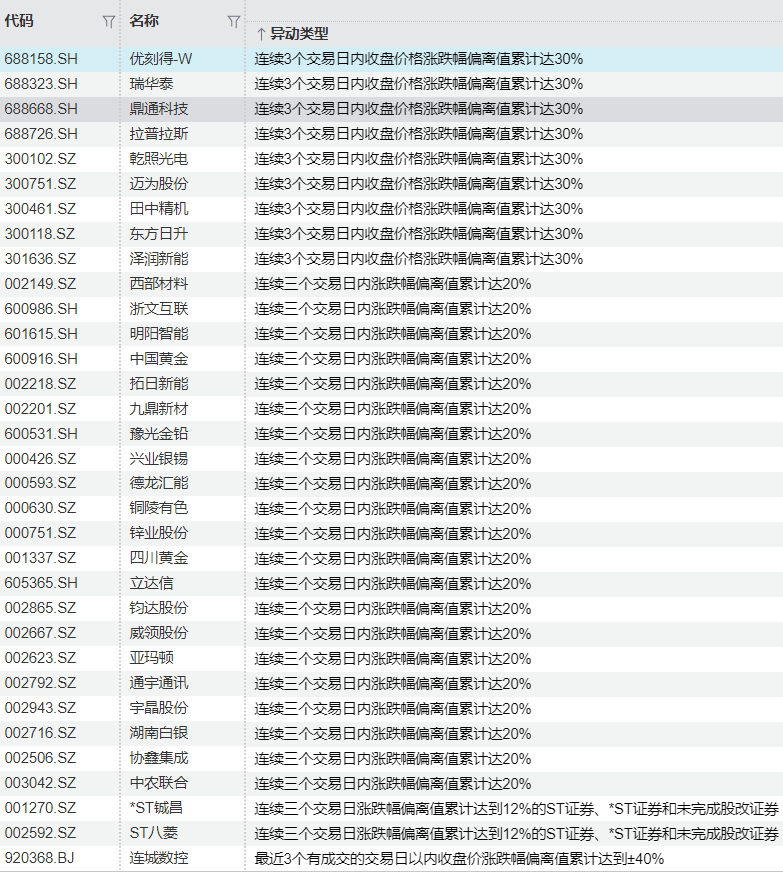The width and height of the screenshot is (783, 873).
Task: Open filter icon in 代码 column header
Action: click(108, 21)
